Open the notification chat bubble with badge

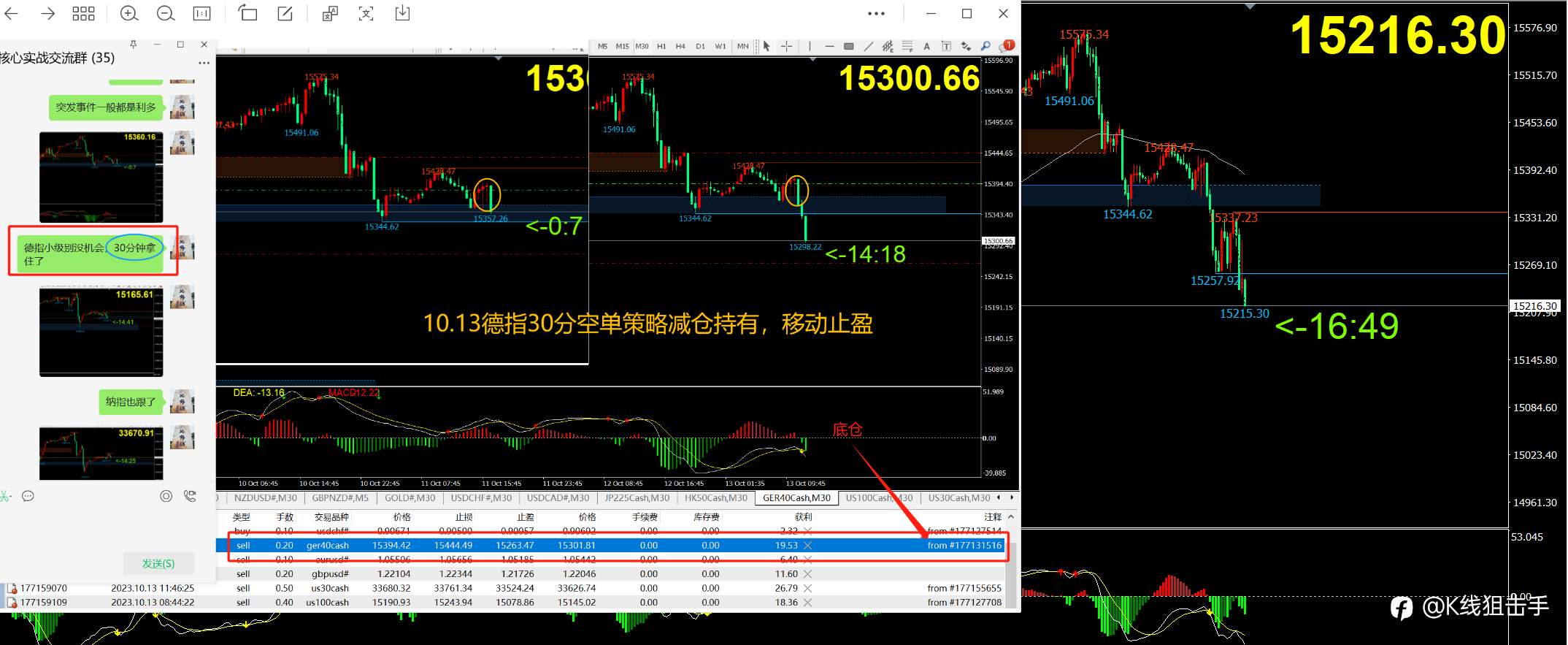(x=1007, y=46)
